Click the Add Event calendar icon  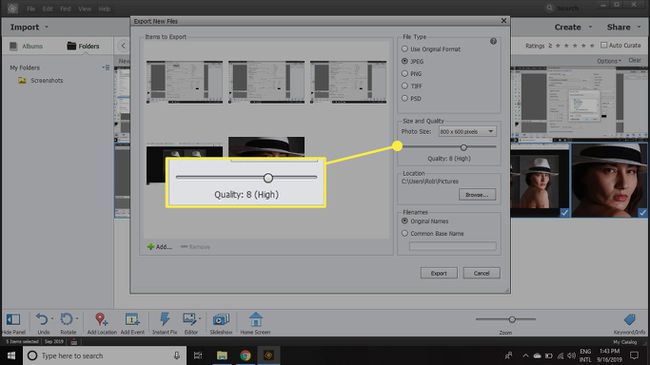(x=132, y=319)
